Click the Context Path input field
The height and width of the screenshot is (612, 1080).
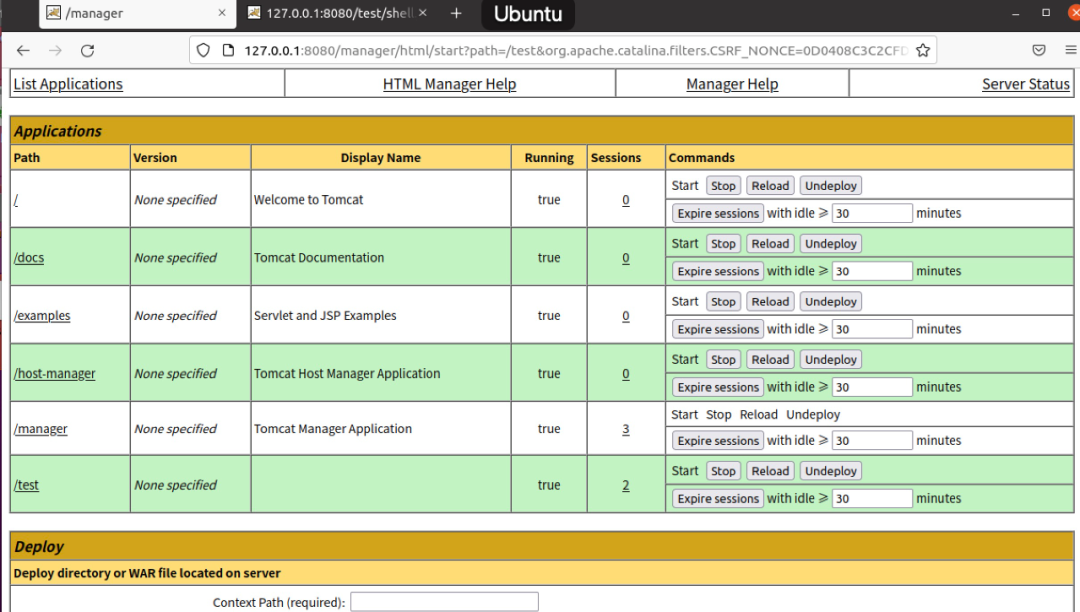coord(444,602)
